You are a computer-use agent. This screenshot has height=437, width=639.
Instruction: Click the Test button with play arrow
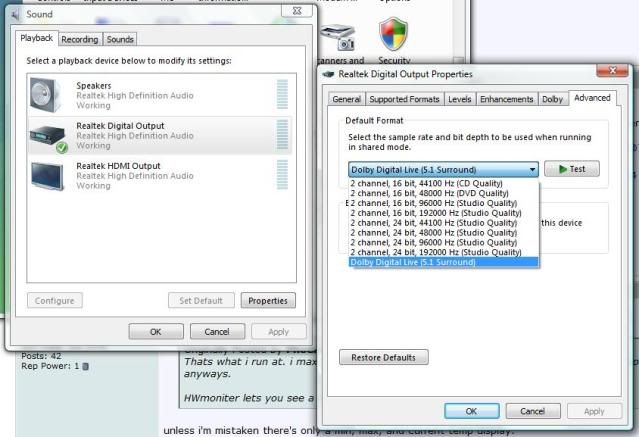(x=572, y=169)
